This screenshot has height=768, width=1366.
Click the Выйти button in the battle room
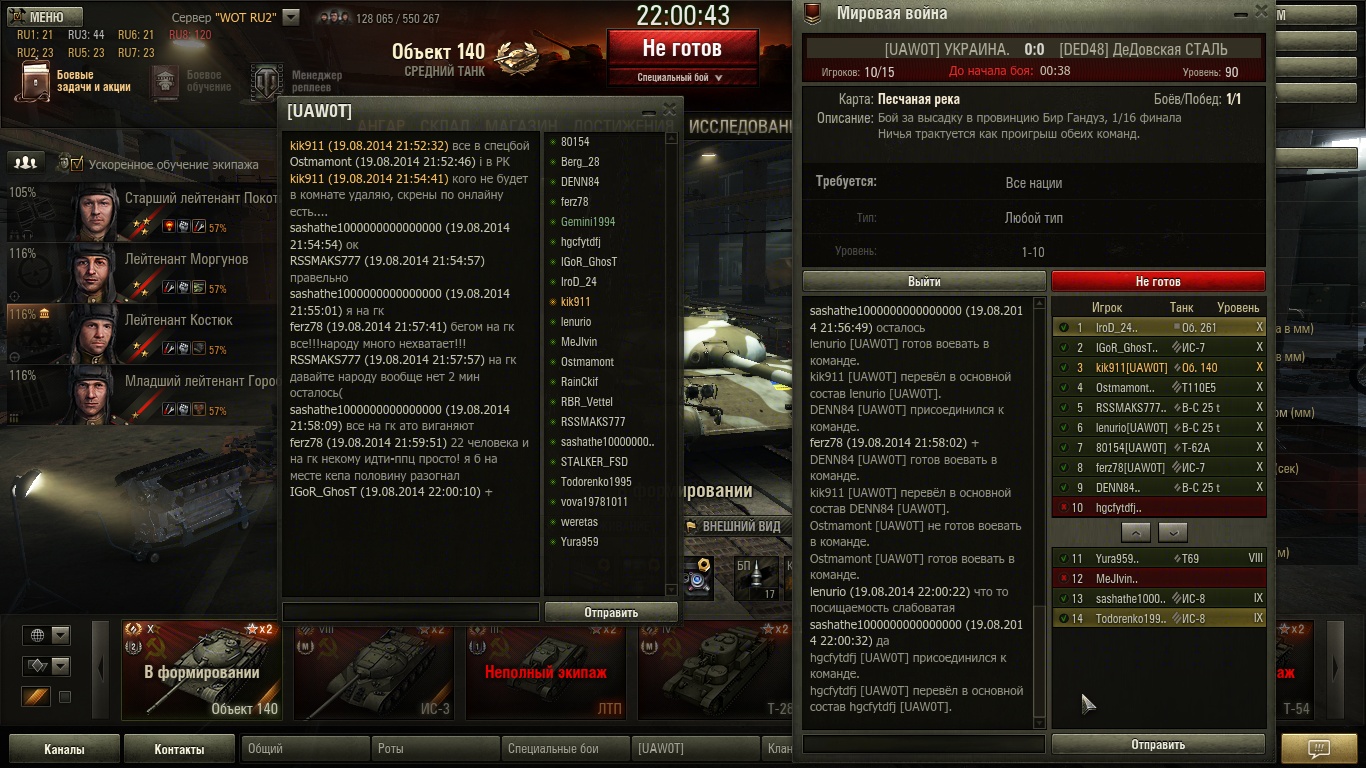924,282
